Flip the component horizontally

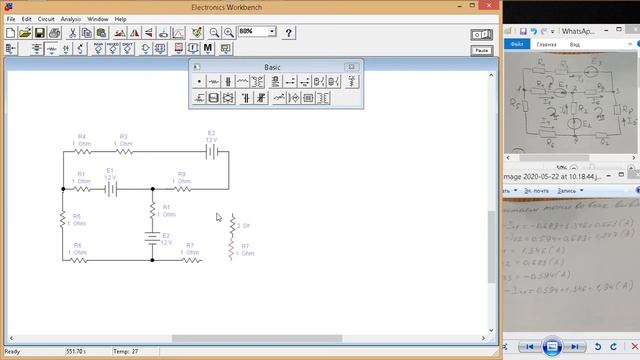click(x=134, y=33)
